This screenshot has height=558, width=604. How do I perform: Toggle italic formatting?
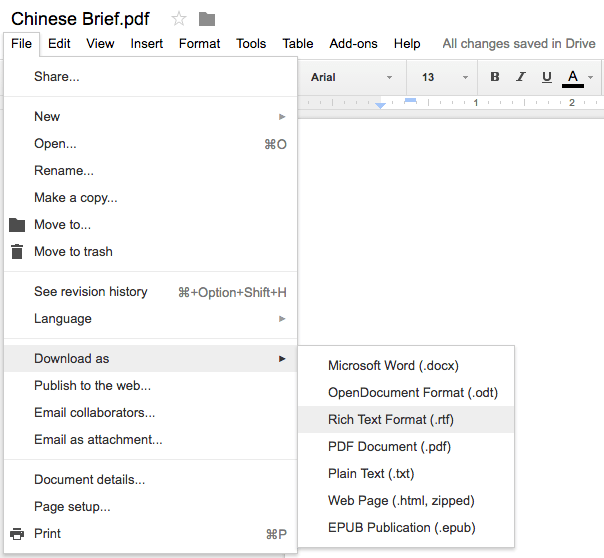[x=520, y=77]
